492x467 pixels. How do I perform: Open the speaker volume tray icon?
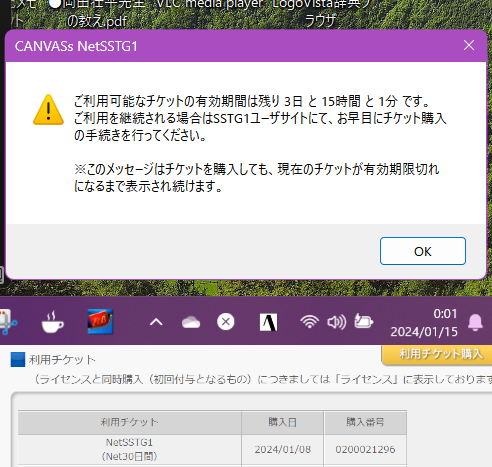pyautogui.click(x=336, y=322)
